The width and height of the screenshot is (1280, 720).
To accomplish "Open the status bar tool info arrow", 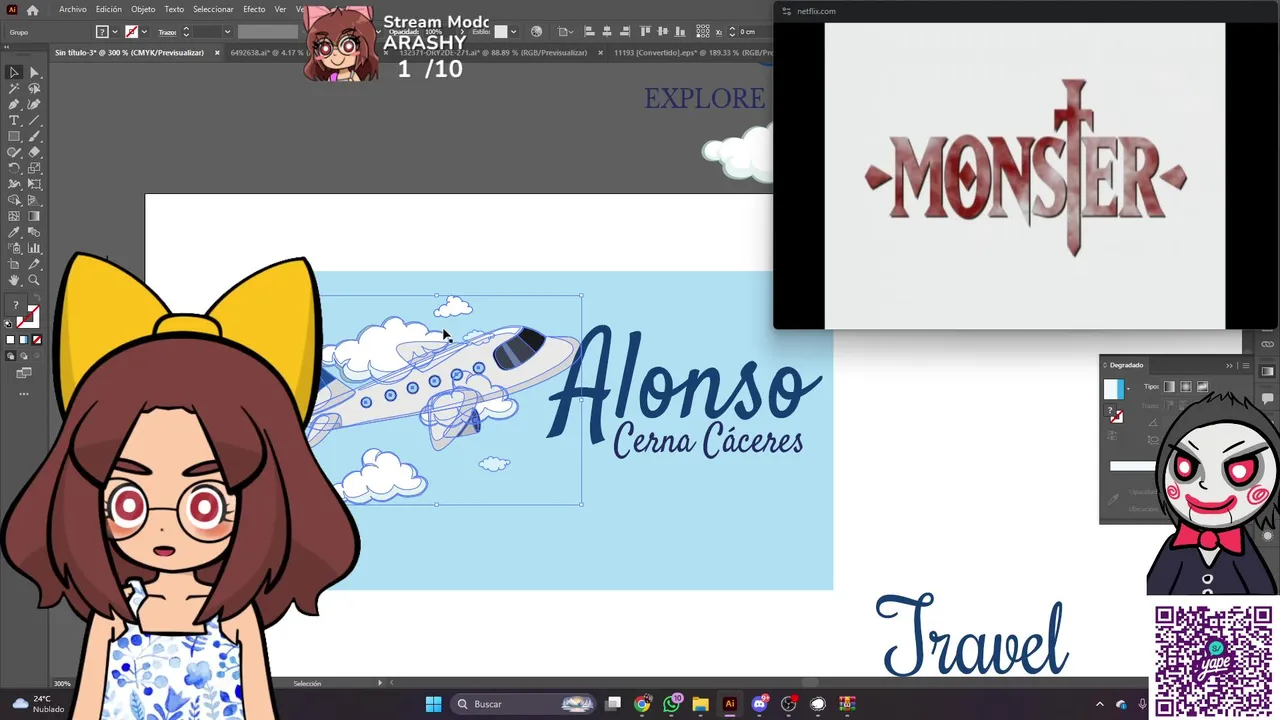I will coord(380,683).
